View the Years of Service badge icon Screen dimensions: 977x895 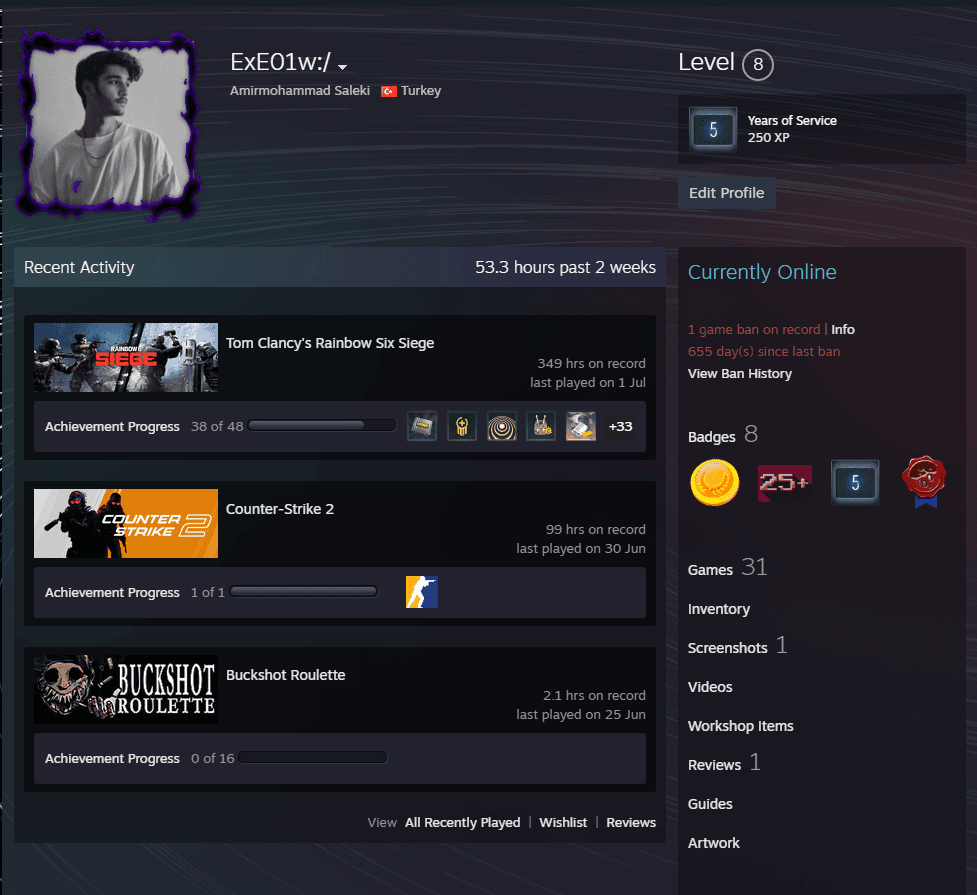pos(713,129)
